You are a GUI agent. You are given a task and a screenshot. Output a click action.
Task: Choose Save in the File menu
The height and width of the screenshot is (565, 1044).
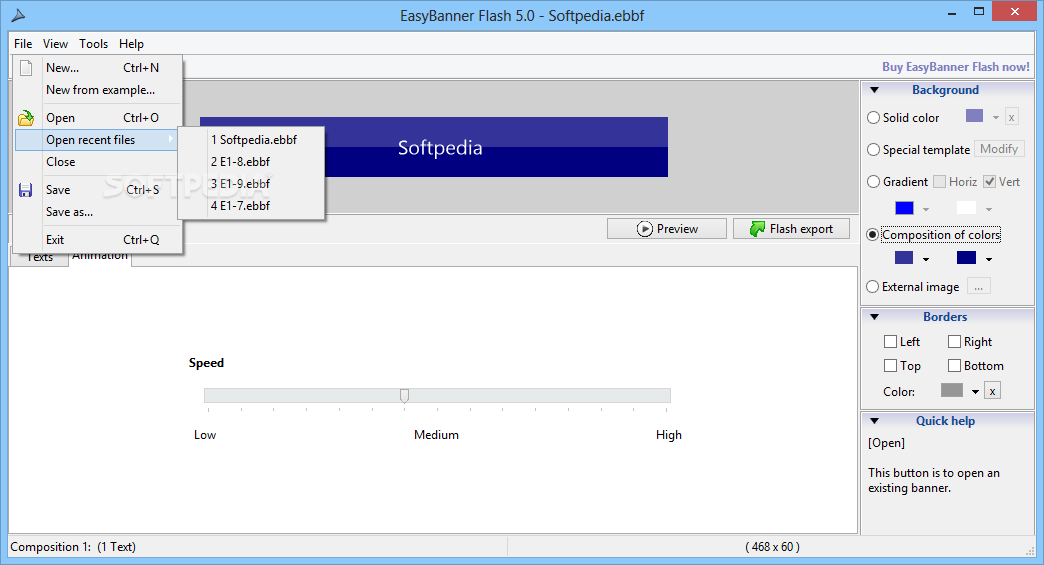click(x=98, y=190)
